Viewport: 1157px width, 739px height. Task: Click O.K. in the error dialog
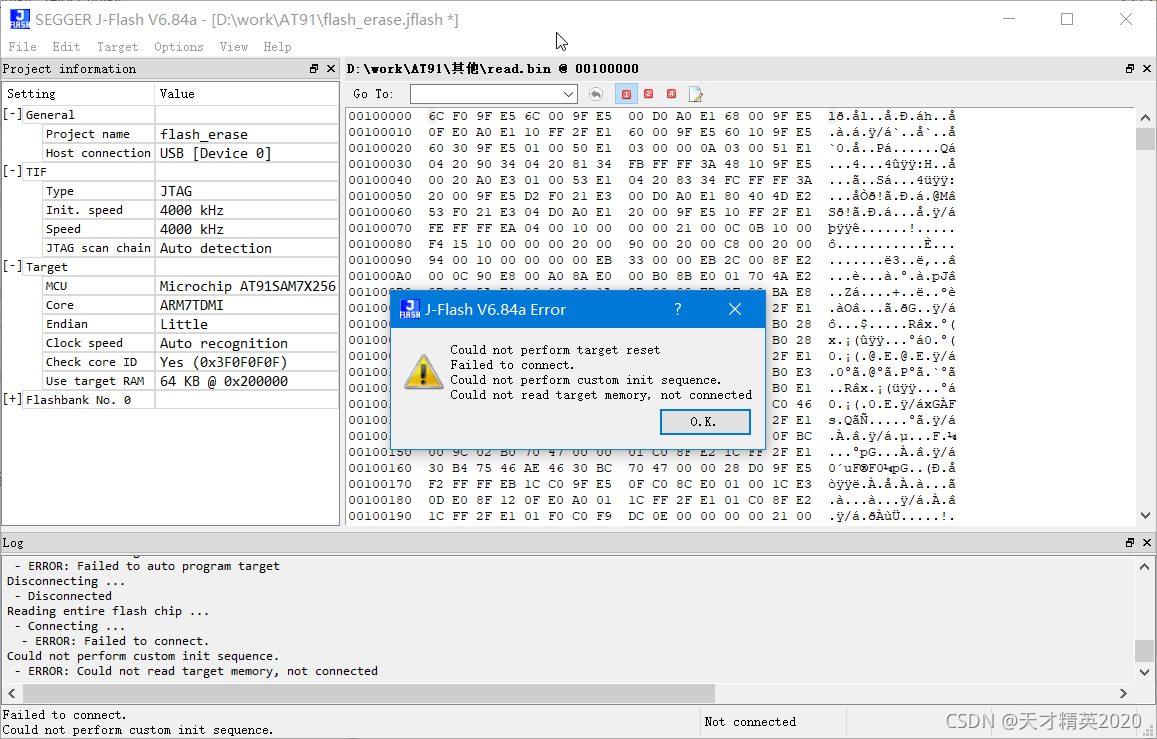(x=705, y=422)
